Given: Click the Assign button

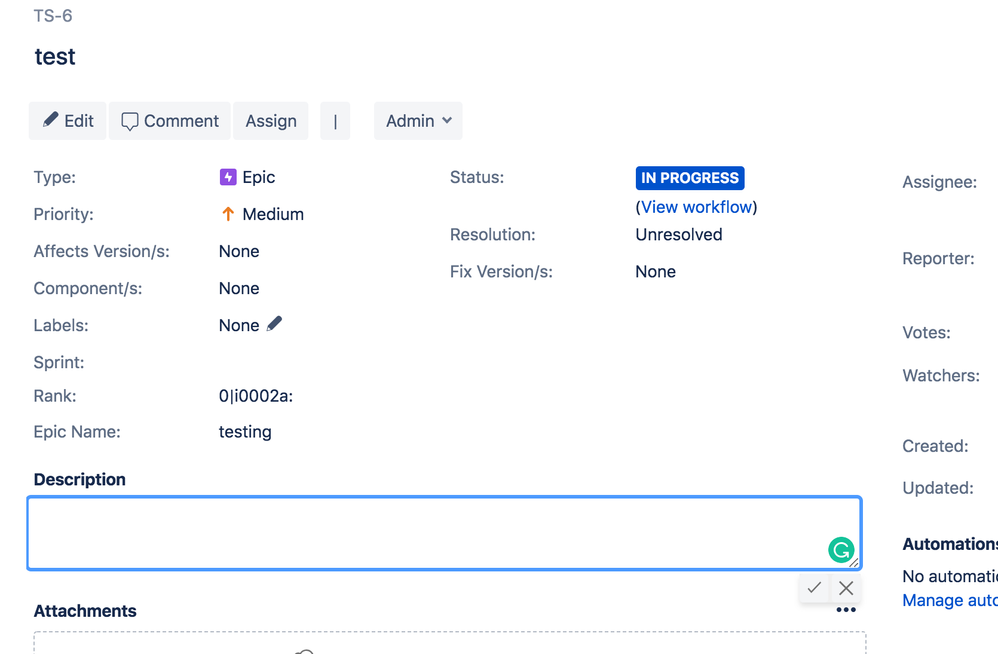Looking at the screenshot, I should pos(270,120).
